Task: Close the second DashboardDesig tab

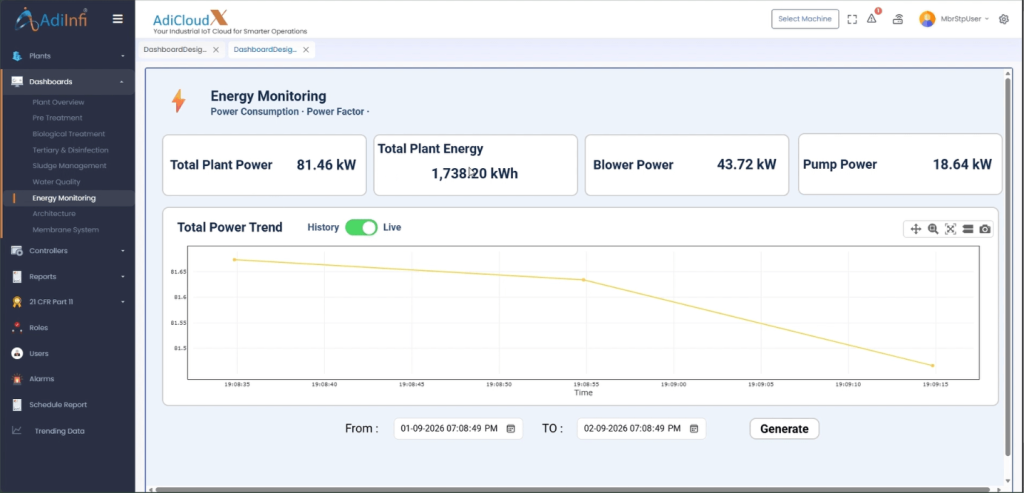Action: (306, 50)
